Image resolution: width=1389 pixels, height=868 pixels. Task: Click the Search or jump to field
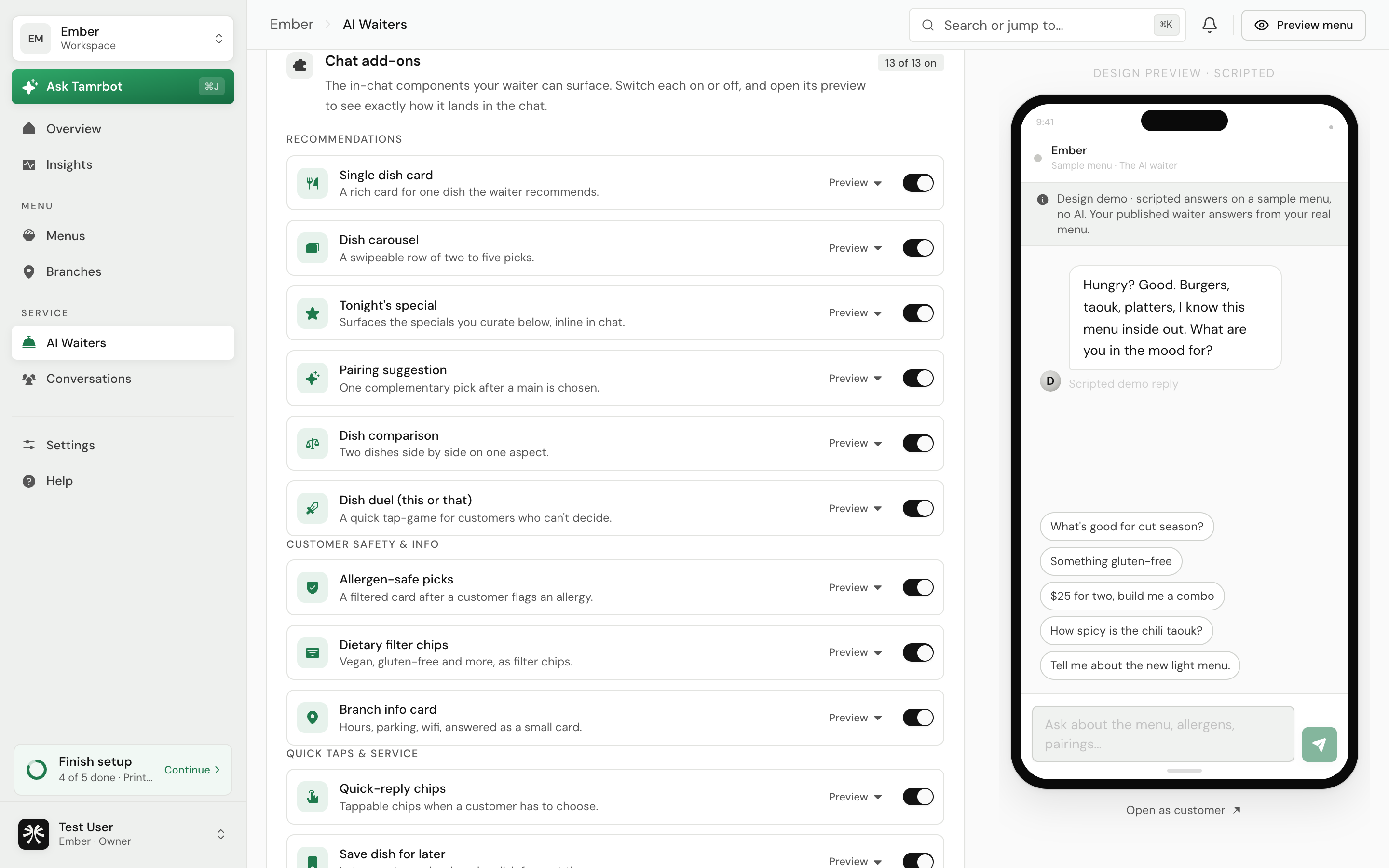pos(1047,25)
